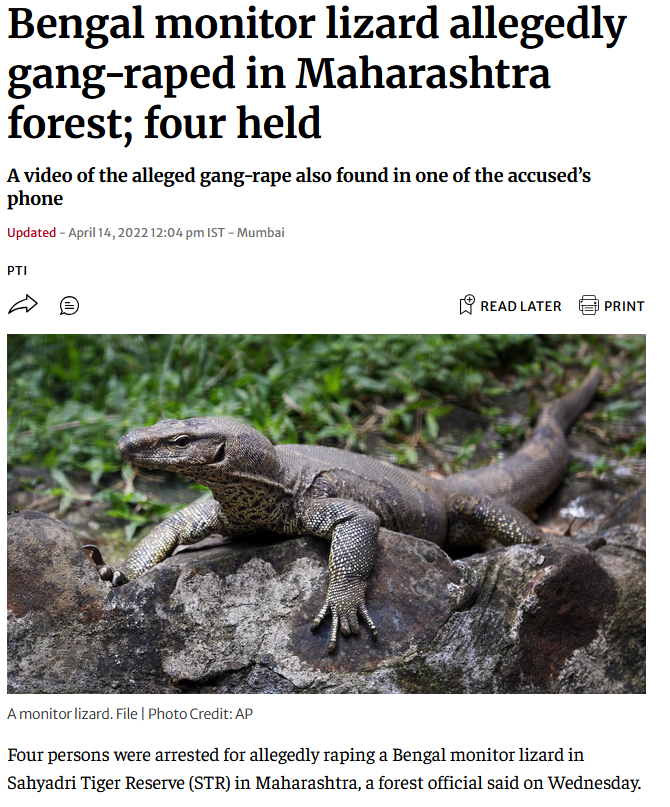
Task: Click the April 14, 2022 date
Action: (x=108, y=233)
